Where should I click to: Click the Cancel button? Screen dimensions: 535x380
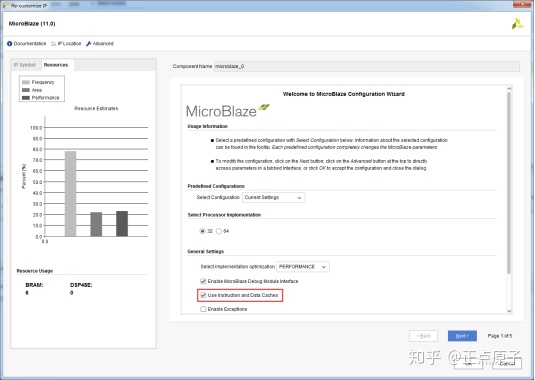pos(506,363)
